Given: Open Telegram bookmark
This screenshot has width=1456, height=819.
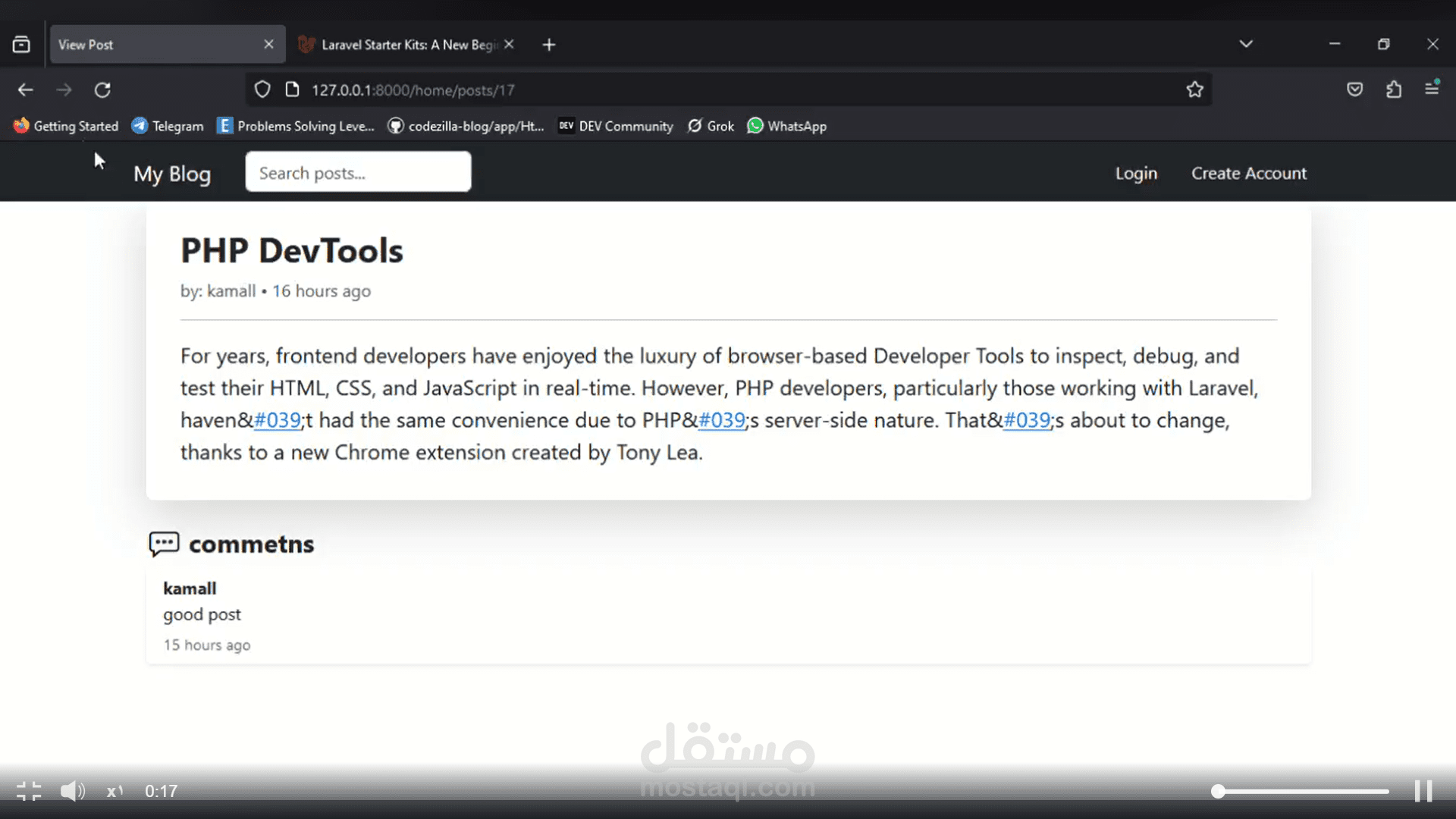Looking at the screenshot, I should coord(168,126).
